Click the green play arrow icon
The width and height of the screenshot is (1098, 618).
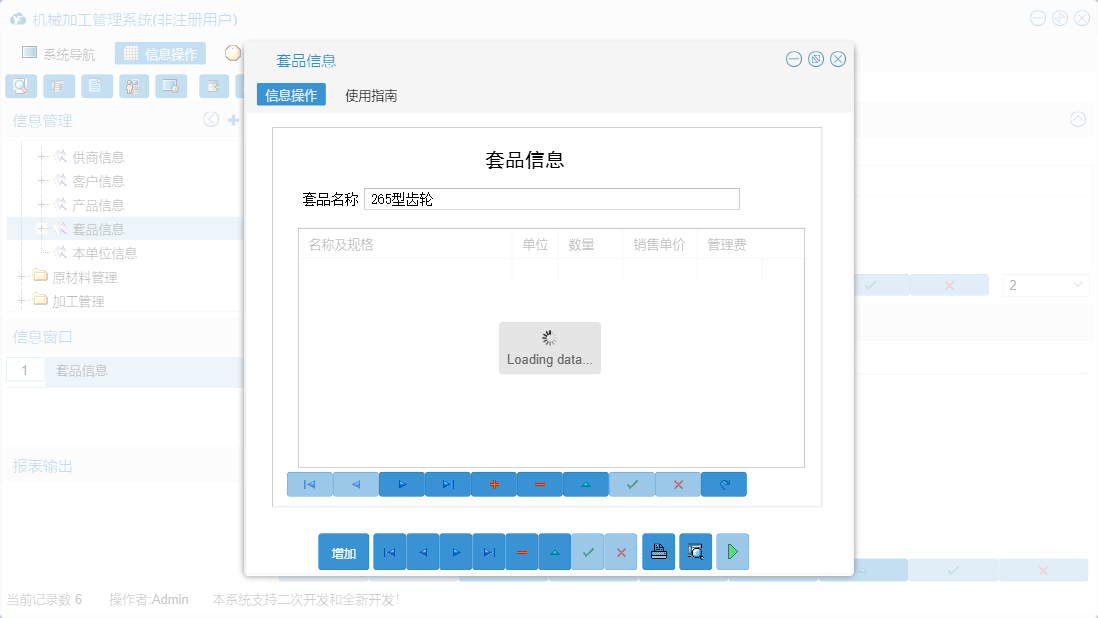(x=732, y=551)
